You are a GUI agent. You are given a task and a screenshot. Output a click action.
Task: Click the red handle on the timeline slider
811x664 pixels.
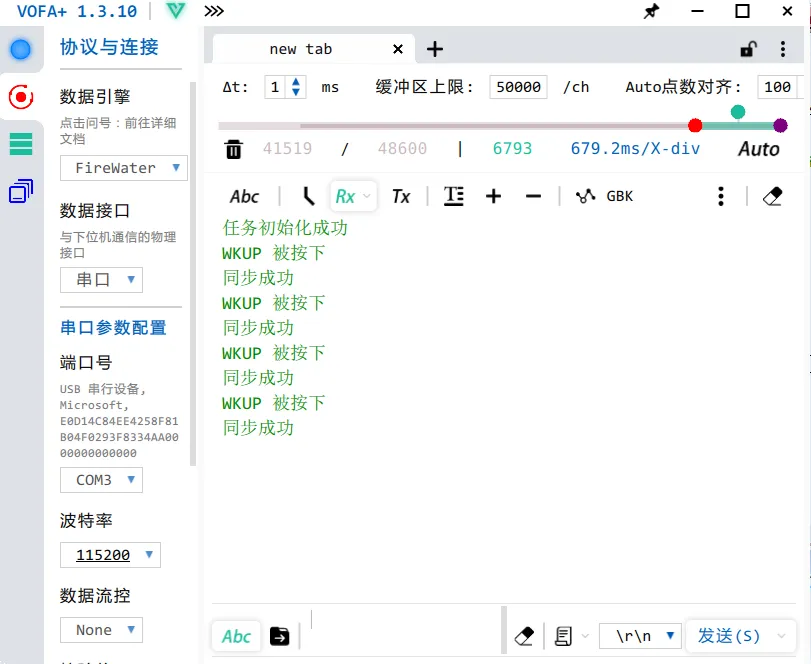(696, 126)
